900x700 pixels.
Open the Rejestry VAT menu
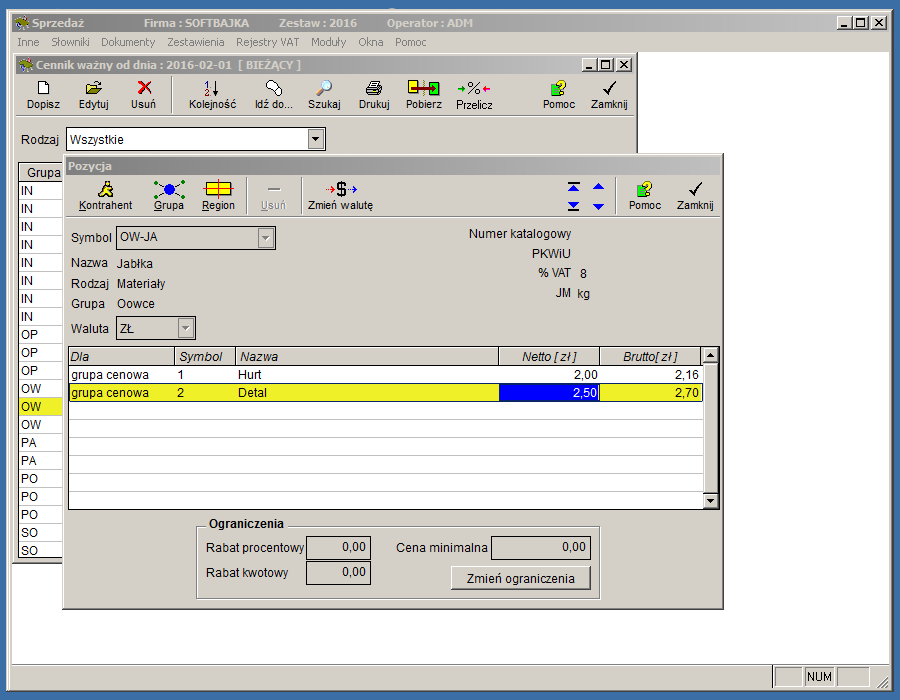coord(267,42)
